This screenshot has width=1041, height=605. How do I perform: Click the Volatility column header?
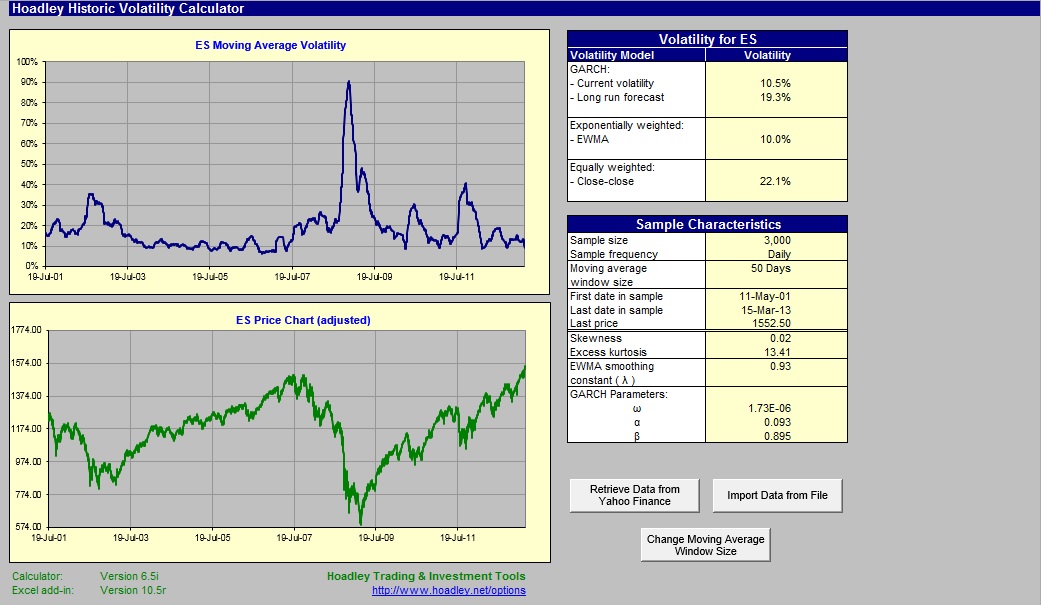[x=767, y=55]
